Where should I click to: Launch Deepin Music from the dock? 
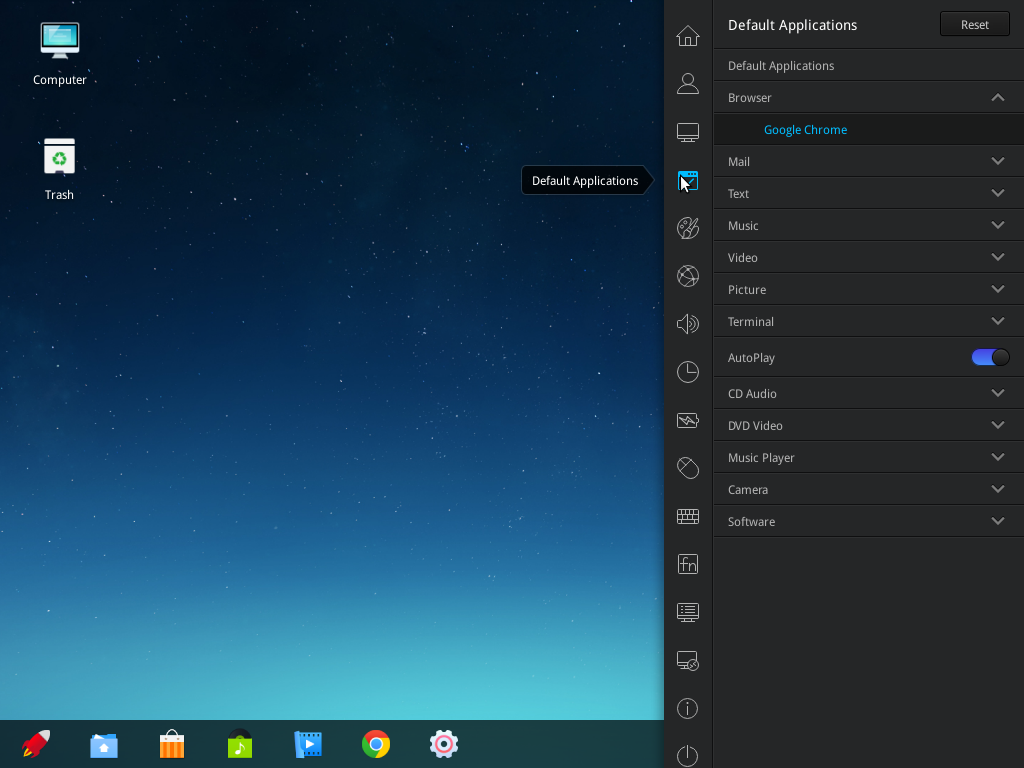pyautogui.click(x=240, y=744)
